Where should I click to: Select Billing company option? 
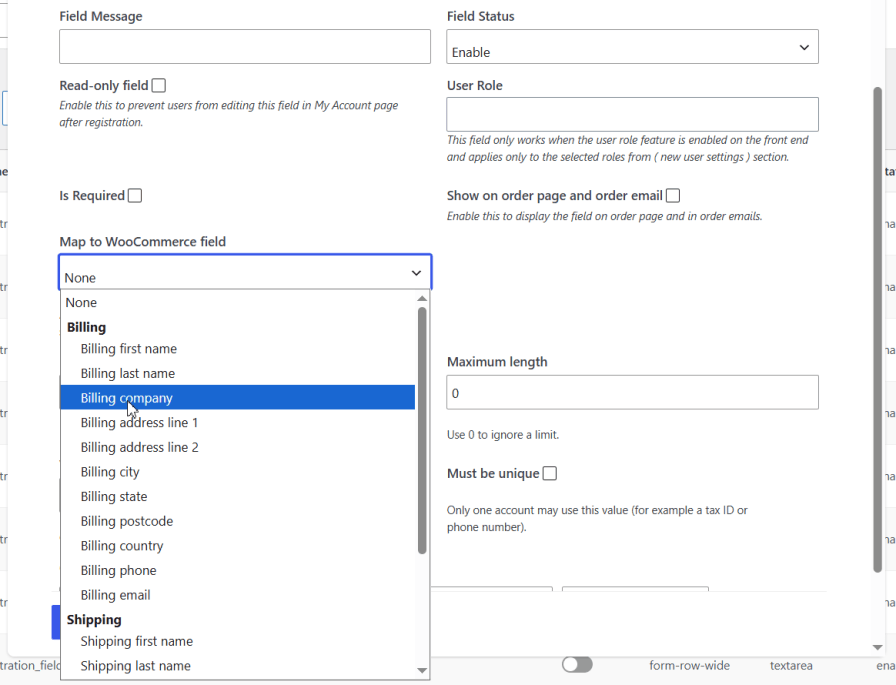tap(238, 398)
